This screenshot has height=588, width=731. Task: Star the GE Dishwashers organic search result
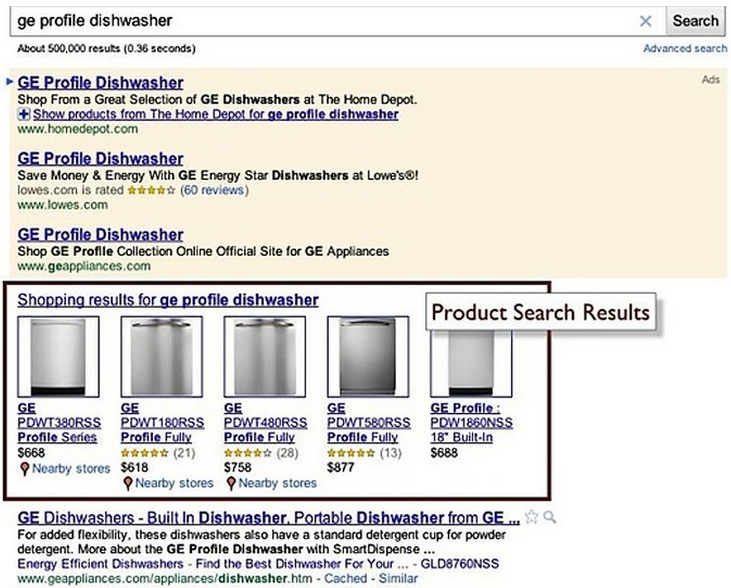pos(531,517)
